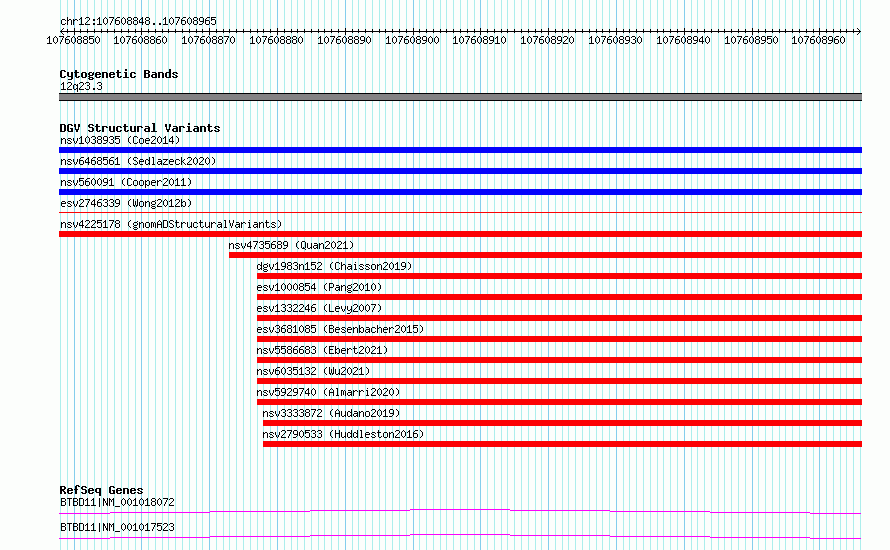Select nsv5586683 (Ebert2021) label
Screen dimensions: 890x550
click(322, 350)
